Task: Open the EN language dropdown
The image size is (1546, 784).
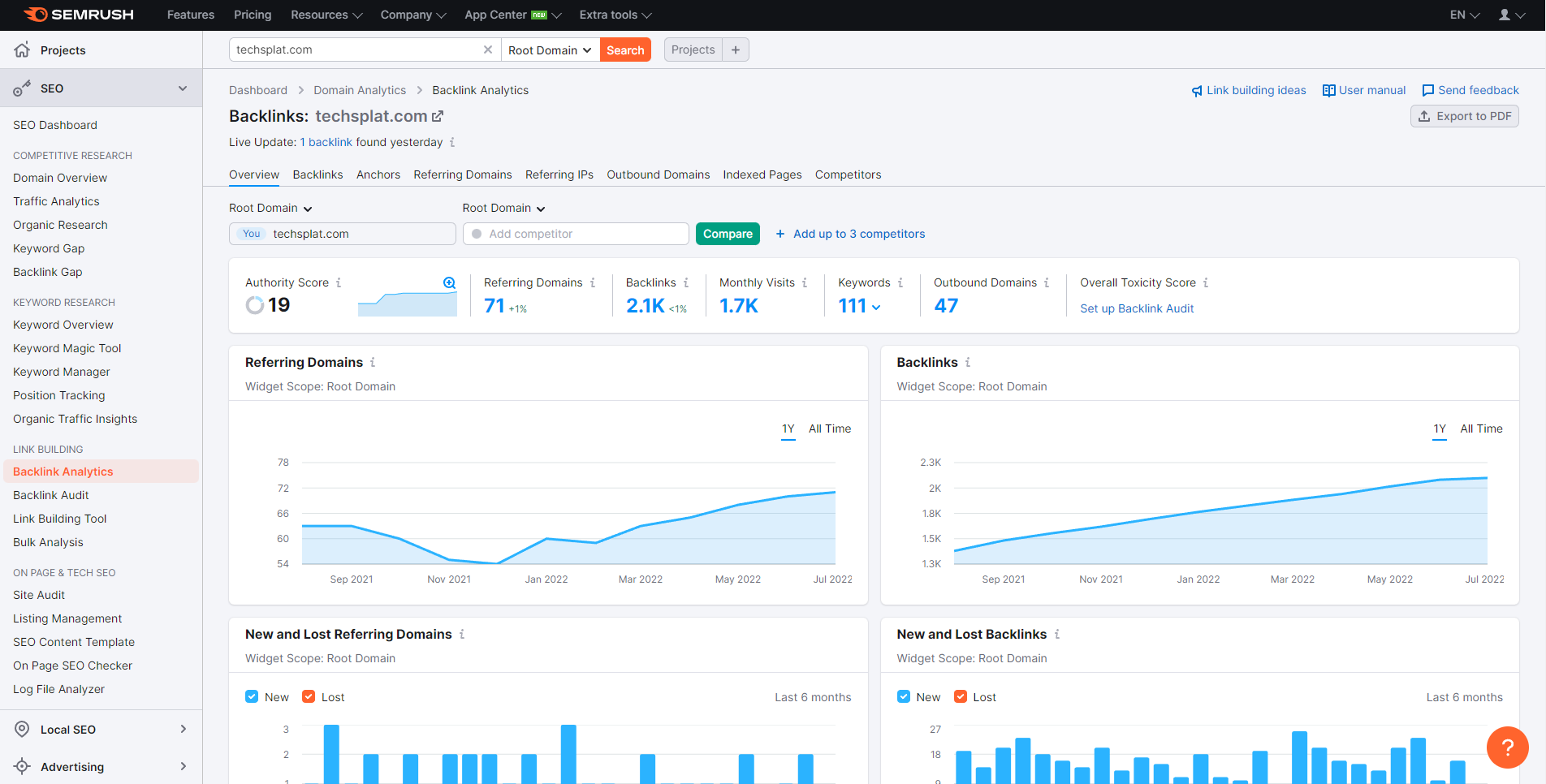Action: pos(1465,15)
